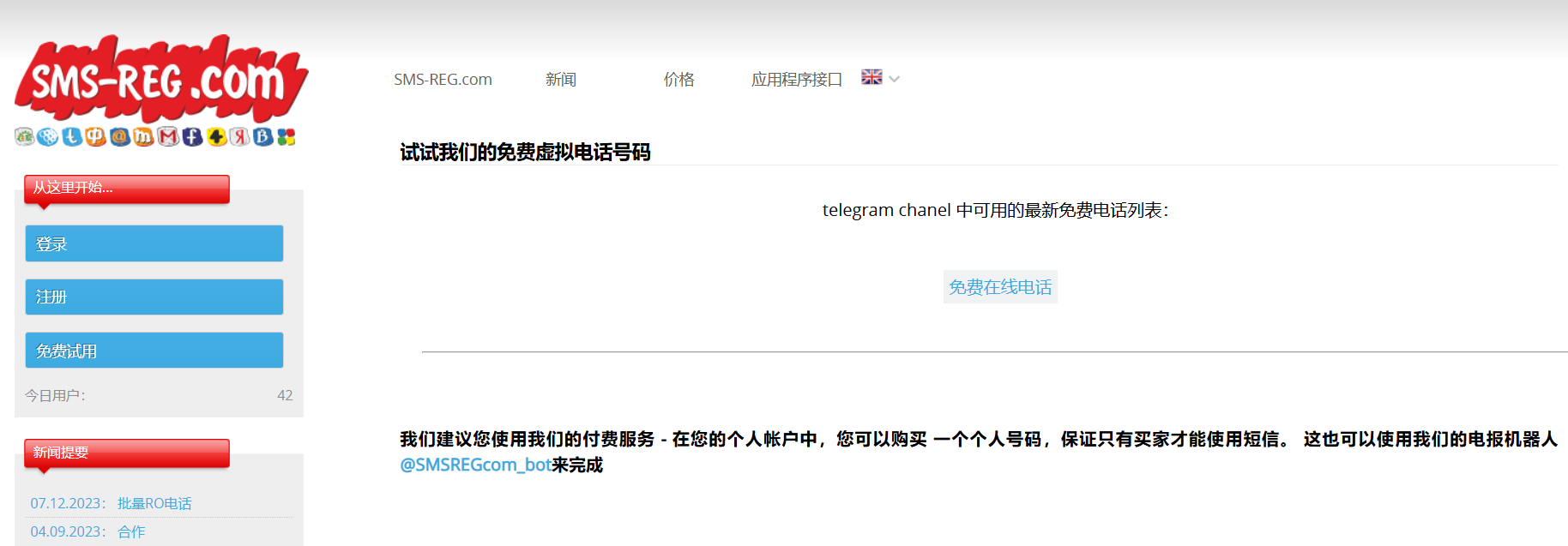Open the 合作 news link
The image size is (1568, 546).
(131, 531)
